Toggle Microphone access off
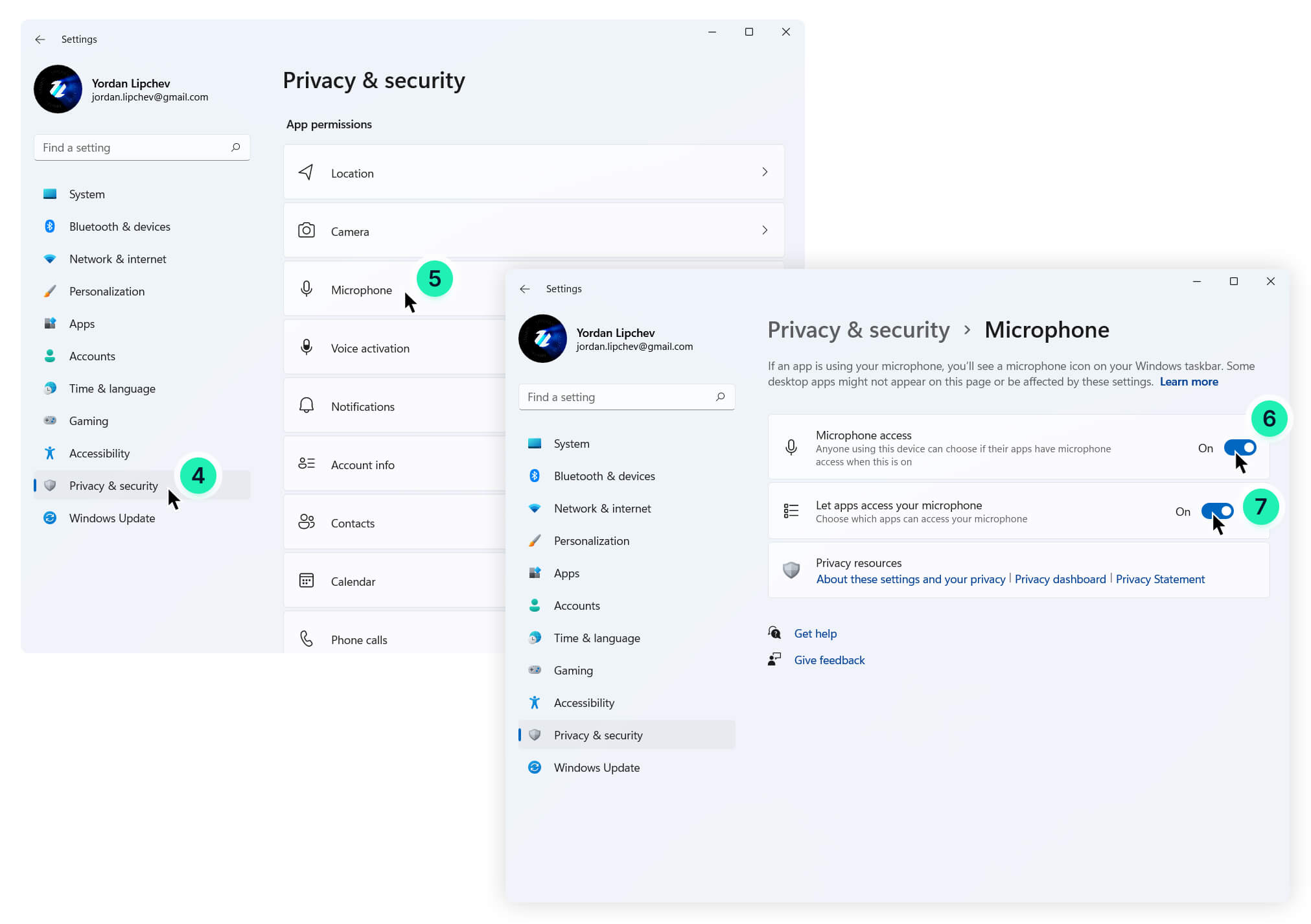1311x924 pixels. click(x=1238, y=447)
